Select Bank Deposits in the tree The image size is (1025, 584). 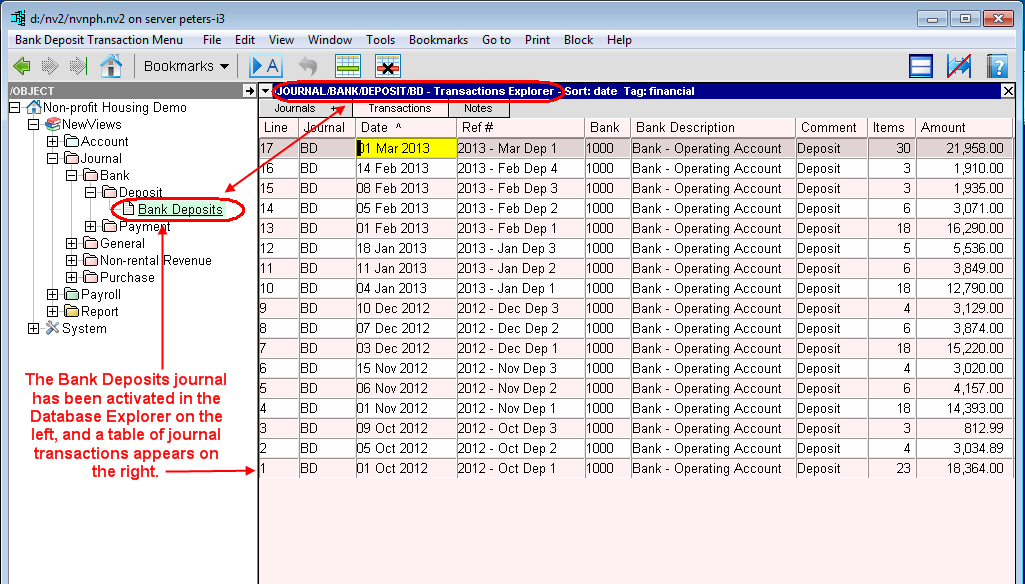coord(180,210)
